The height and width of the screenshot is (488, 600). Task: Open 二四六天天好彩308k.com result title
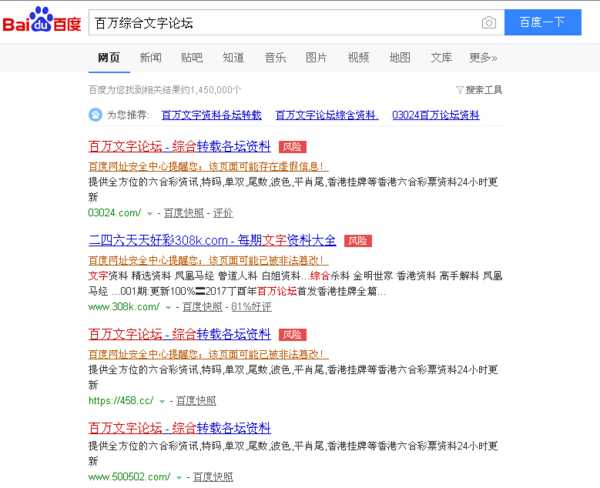[x=212, y=240]
